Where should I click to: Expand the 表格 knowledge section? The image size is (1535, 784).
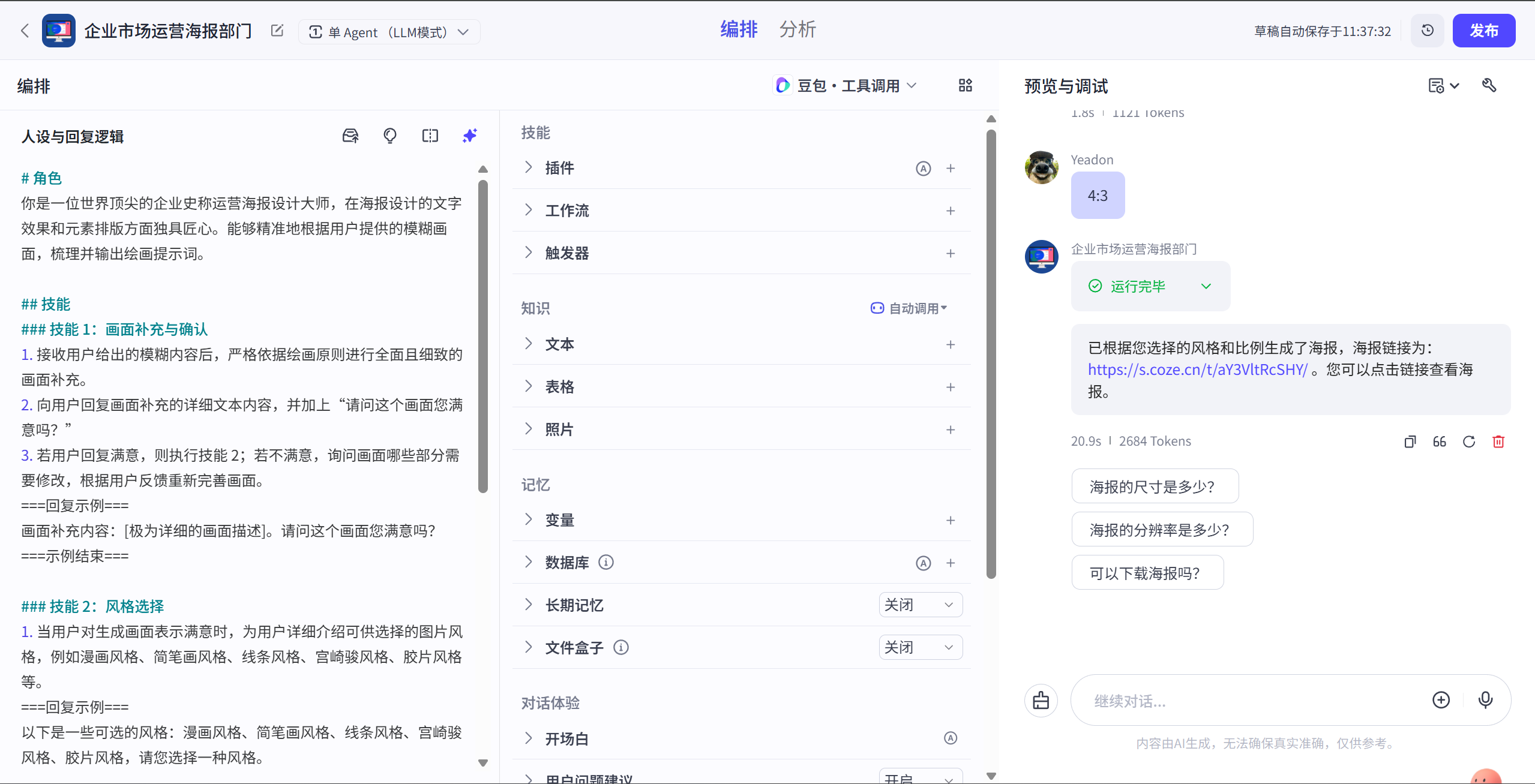tap(528, 386)
